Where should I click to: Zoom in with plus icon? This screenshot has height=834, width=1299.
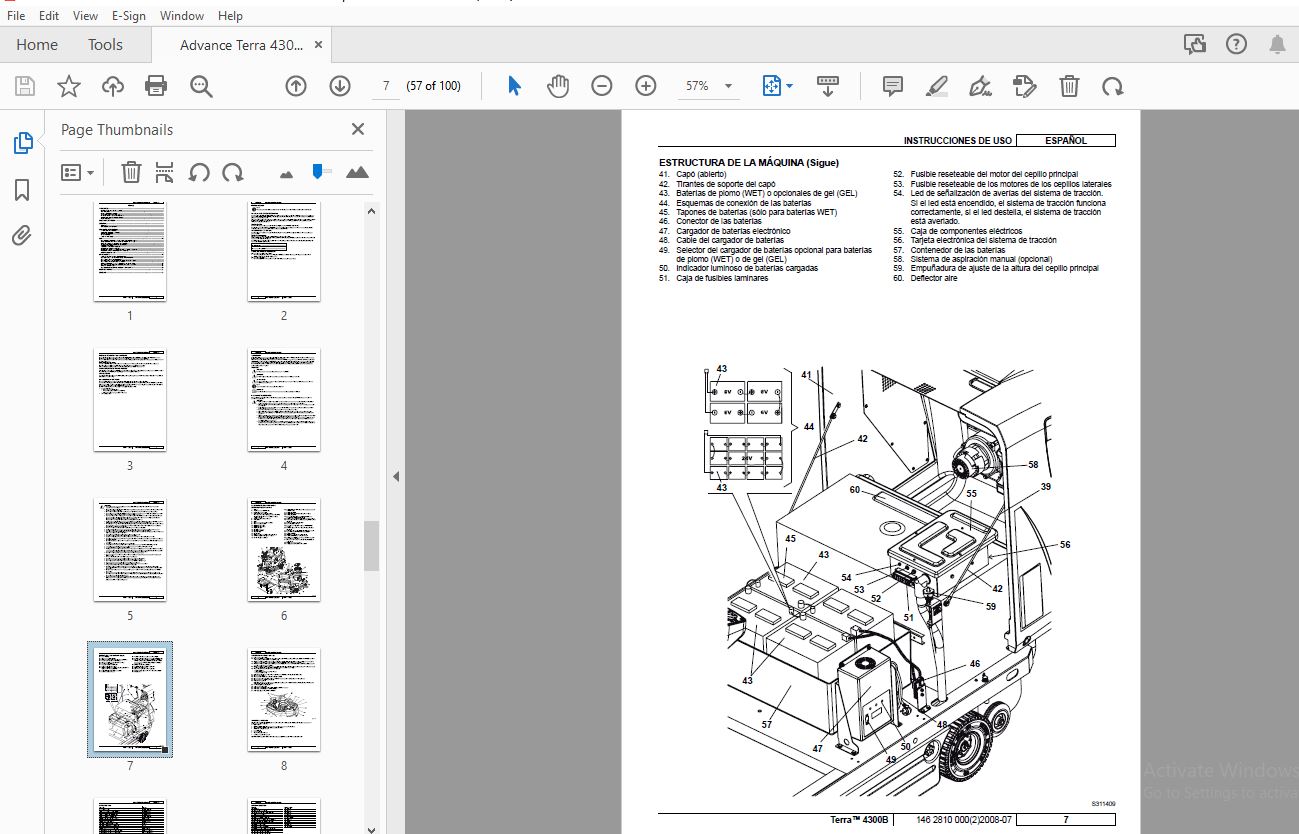pos(646,86)
